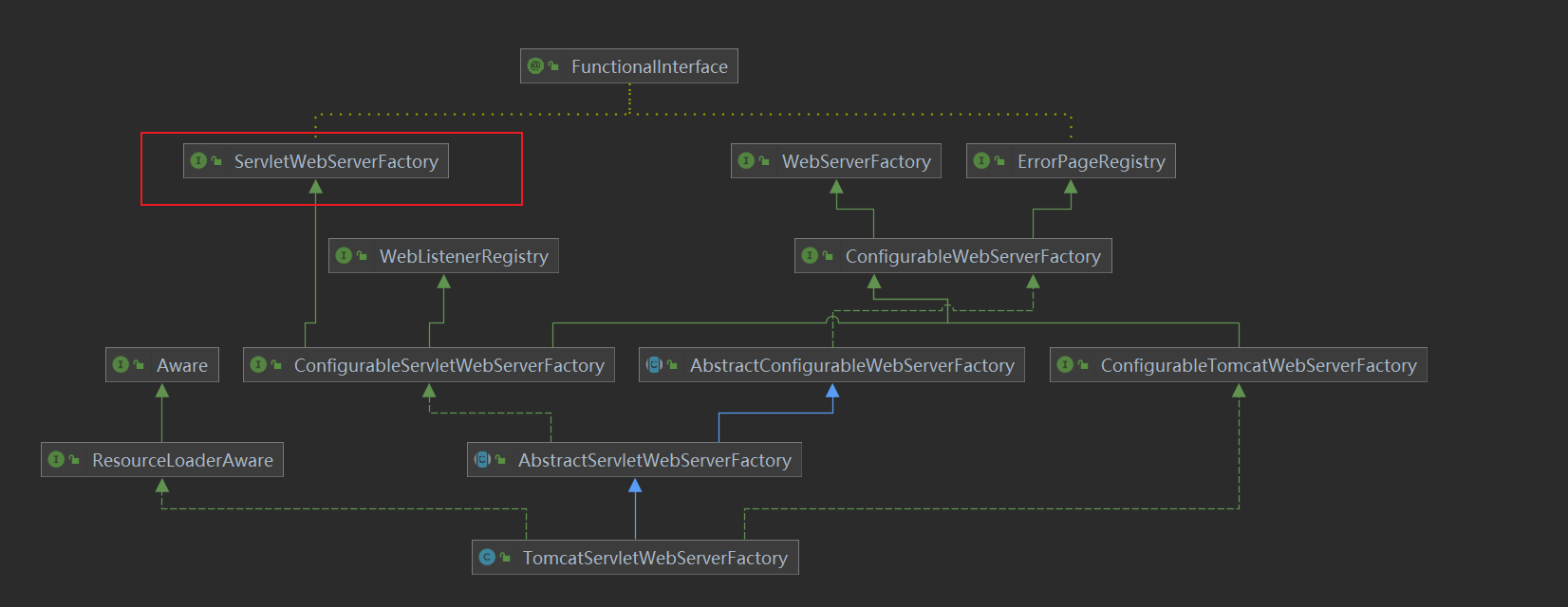Select the FunctionalInterface node label
The height and width of the screenshot is (607, 1568).
649,66
